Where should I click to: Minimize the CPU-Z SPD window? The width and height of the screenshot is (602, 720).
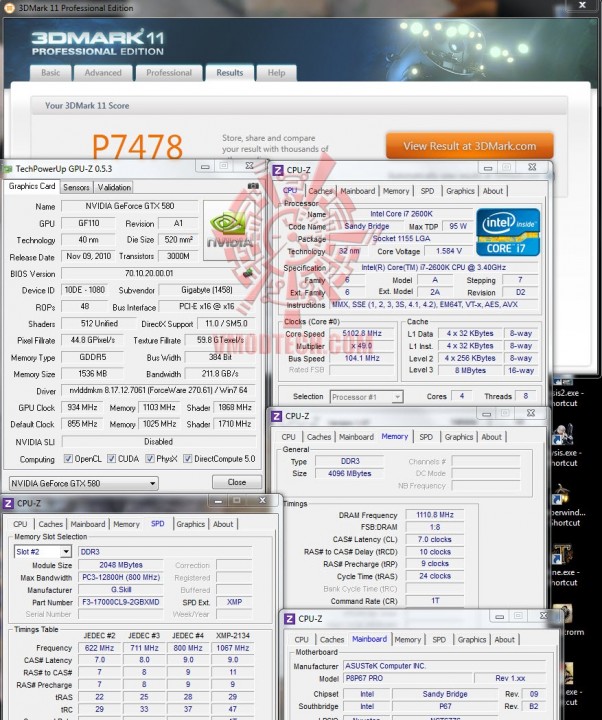click(218, 501)
